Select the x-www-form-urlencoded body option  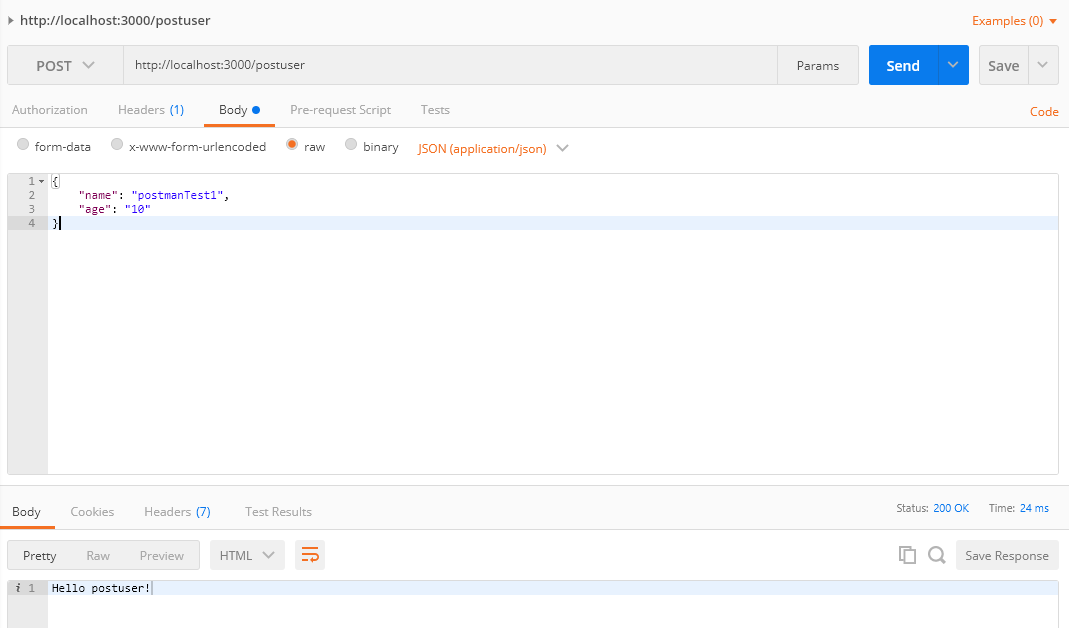[x=117, y=146]
